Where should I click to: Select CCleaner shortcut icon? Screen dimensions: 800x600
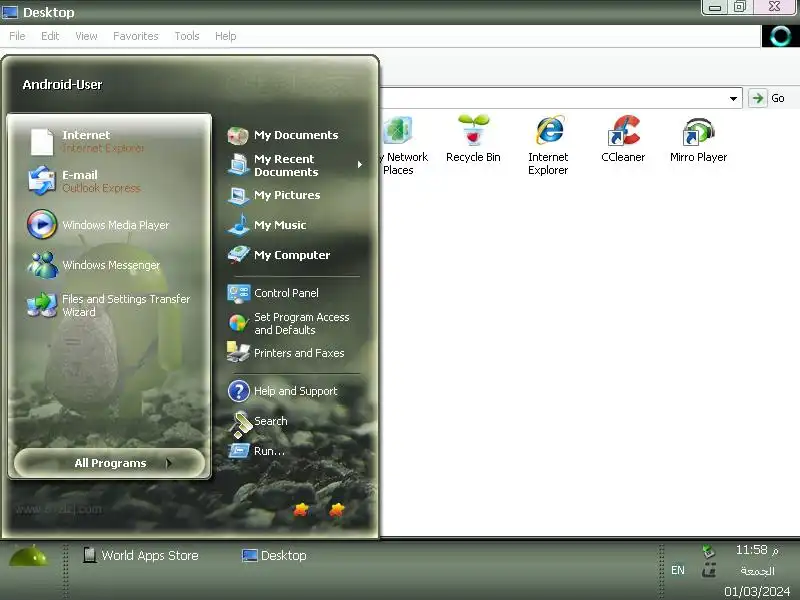point(623,139)
